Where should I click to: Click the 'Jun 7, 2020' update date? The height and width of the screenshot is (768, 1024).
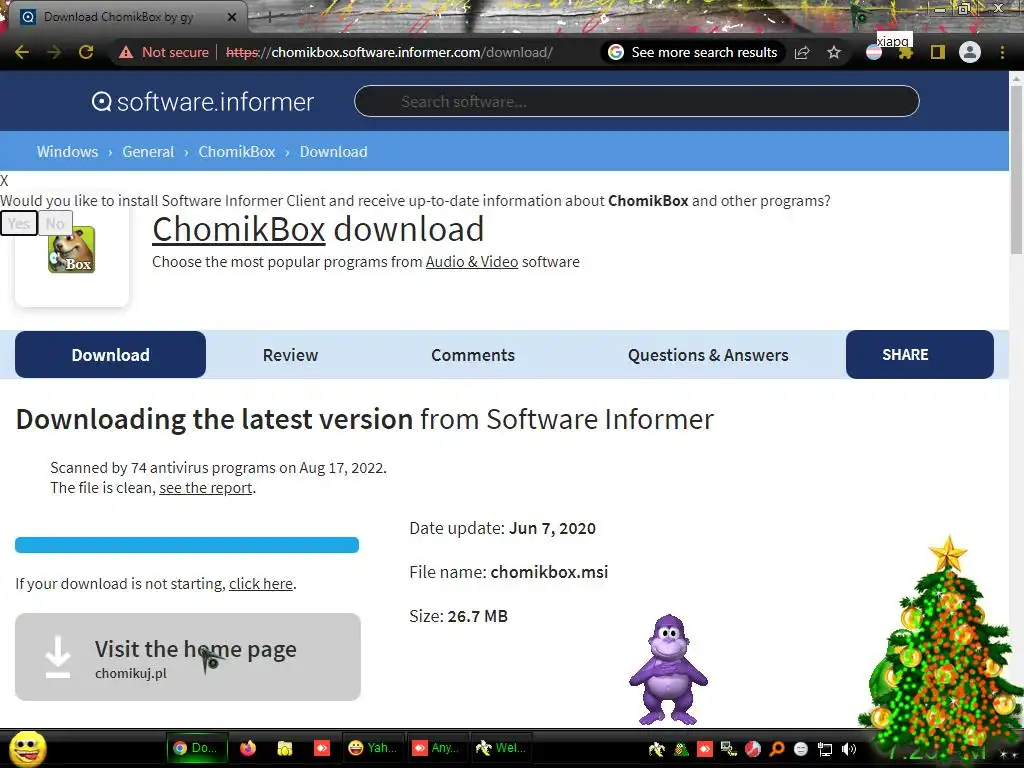552,528
